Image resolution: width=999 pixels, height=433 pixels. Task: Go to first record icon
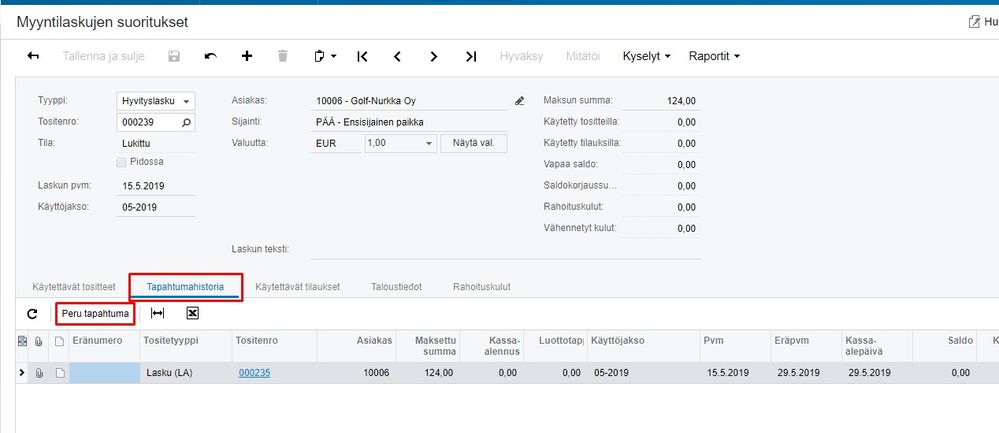click(x=362, y=56)
